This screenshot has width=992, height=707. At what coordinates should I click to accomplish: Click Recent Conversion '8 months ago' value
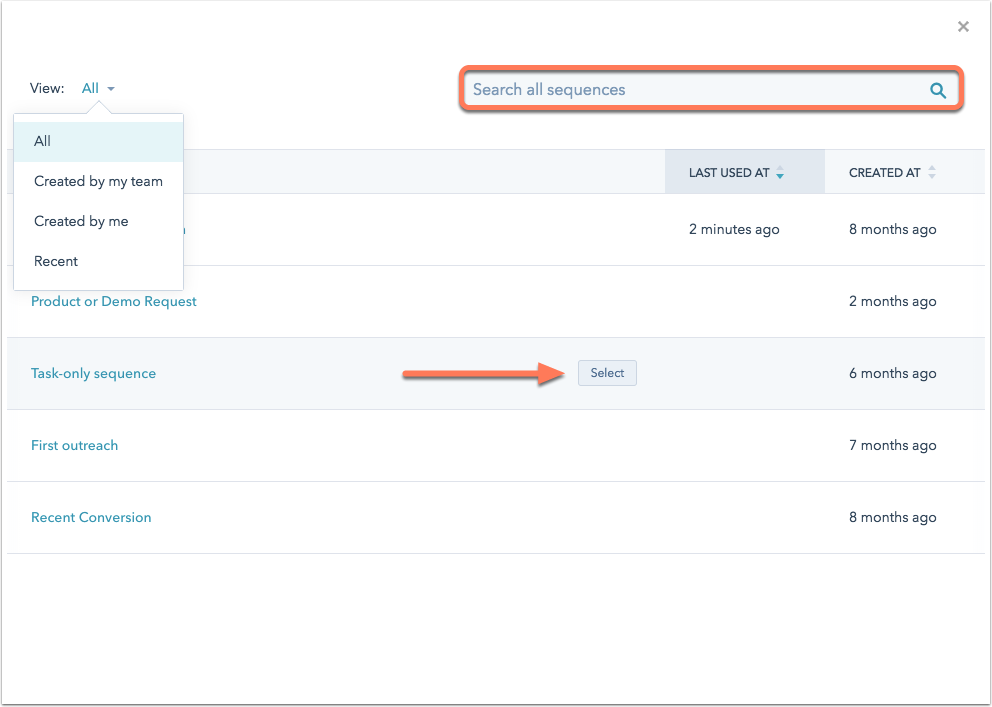click(892, 517)
